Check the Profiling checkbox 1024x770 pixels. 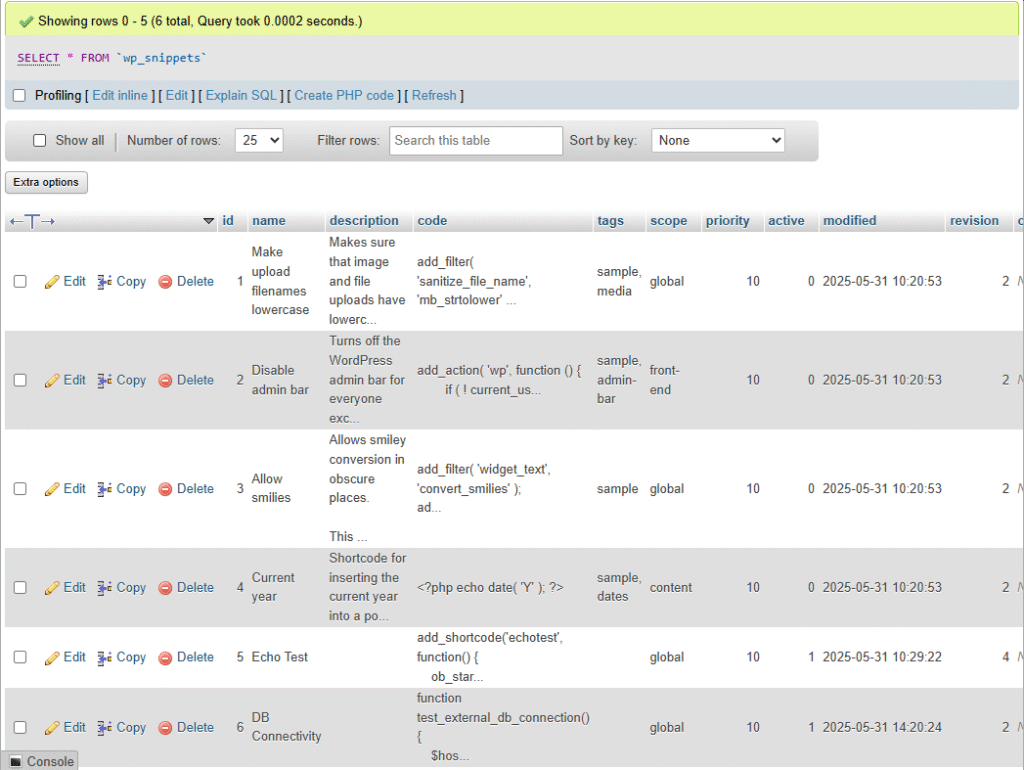17,95
